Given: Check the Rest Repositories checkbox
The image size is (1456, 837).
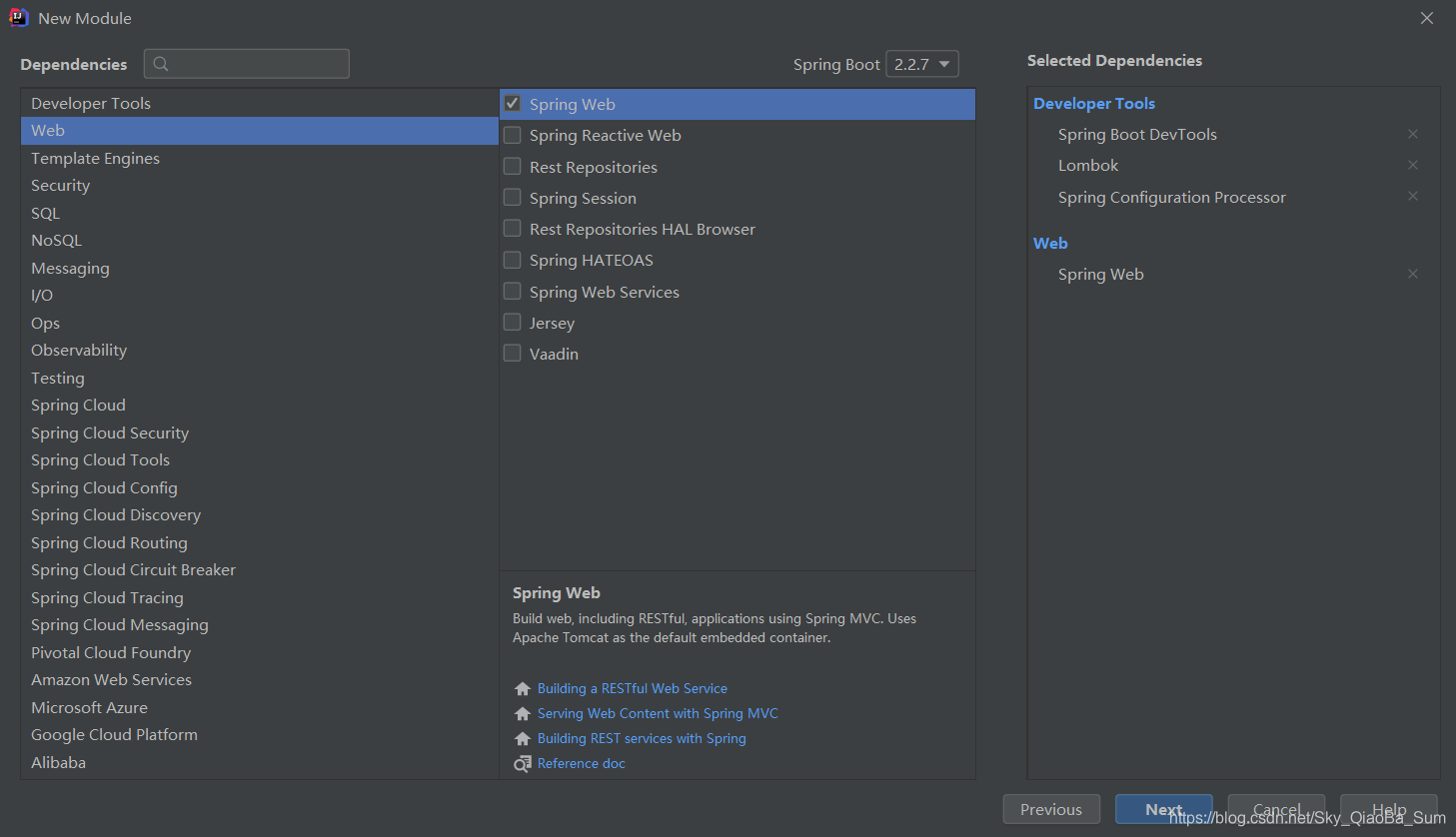Looking at the screenshot, I should (512, 166).
